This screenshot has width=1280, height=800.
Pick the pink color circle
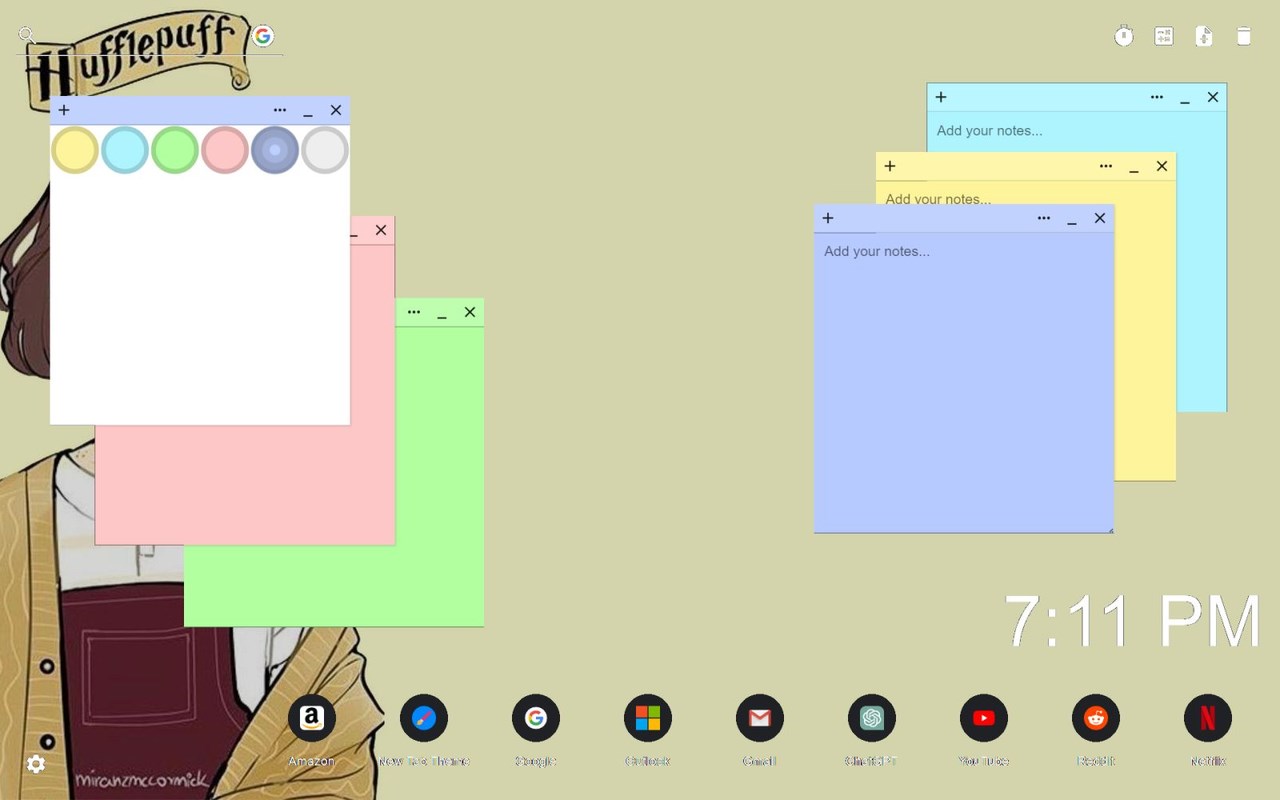225,150
